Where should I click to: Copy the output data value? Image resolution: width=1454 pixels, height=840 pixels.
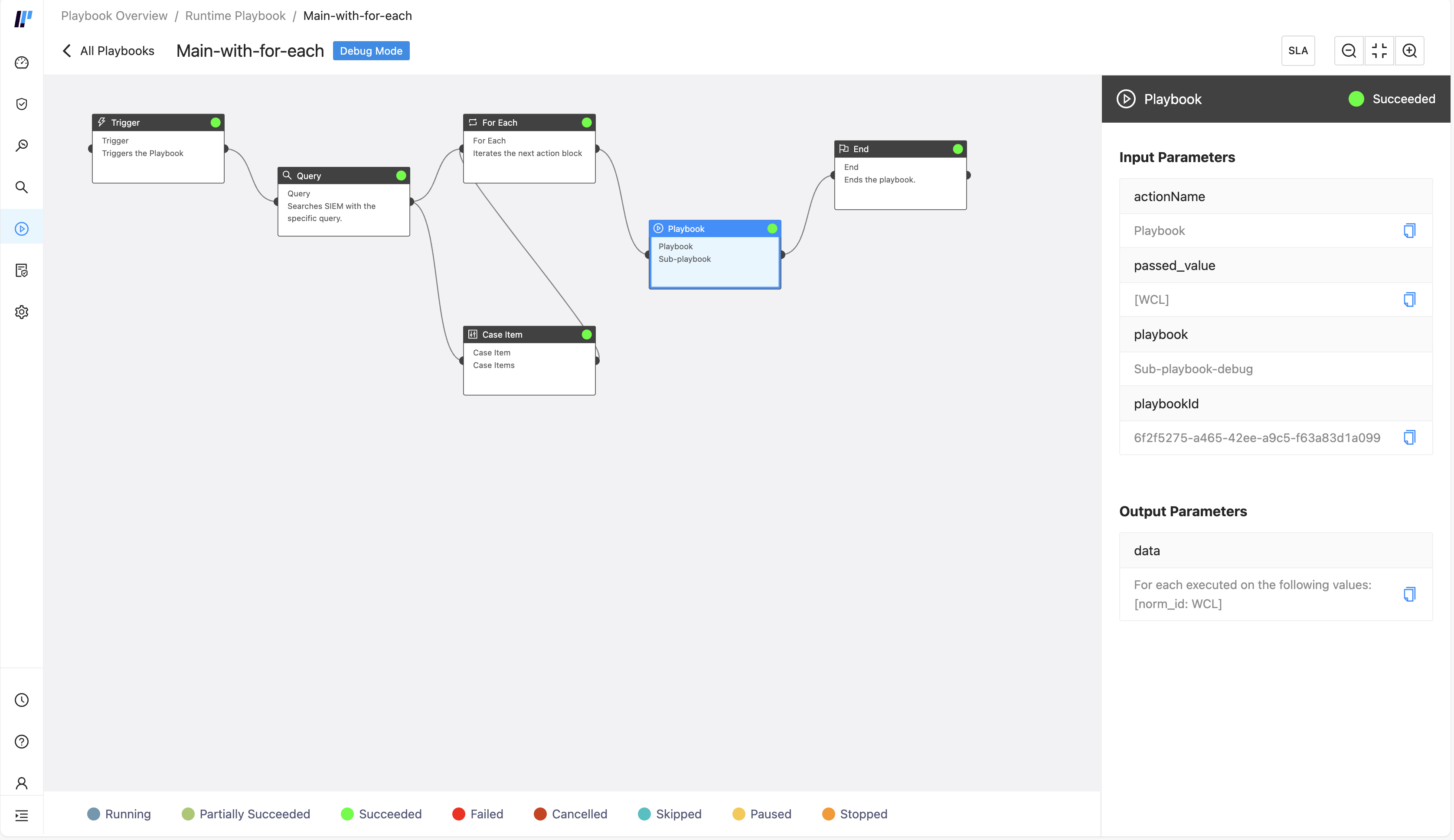1409,594
